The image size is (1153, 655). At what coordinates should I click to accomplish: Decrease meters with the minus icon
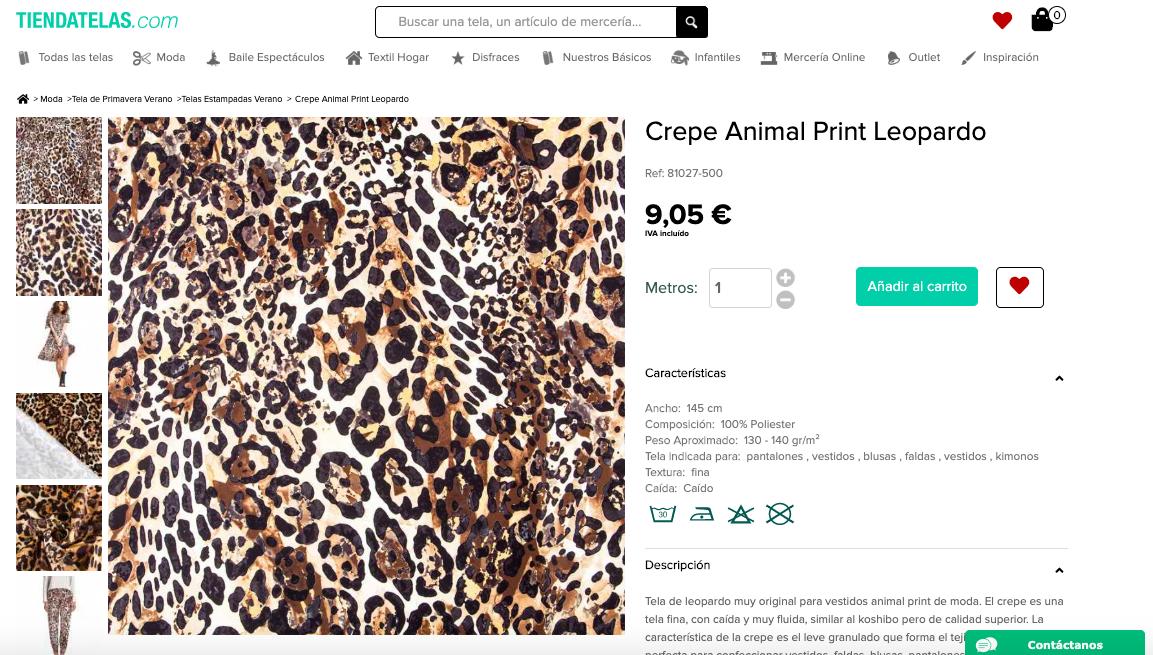click(x=786, y=300)
